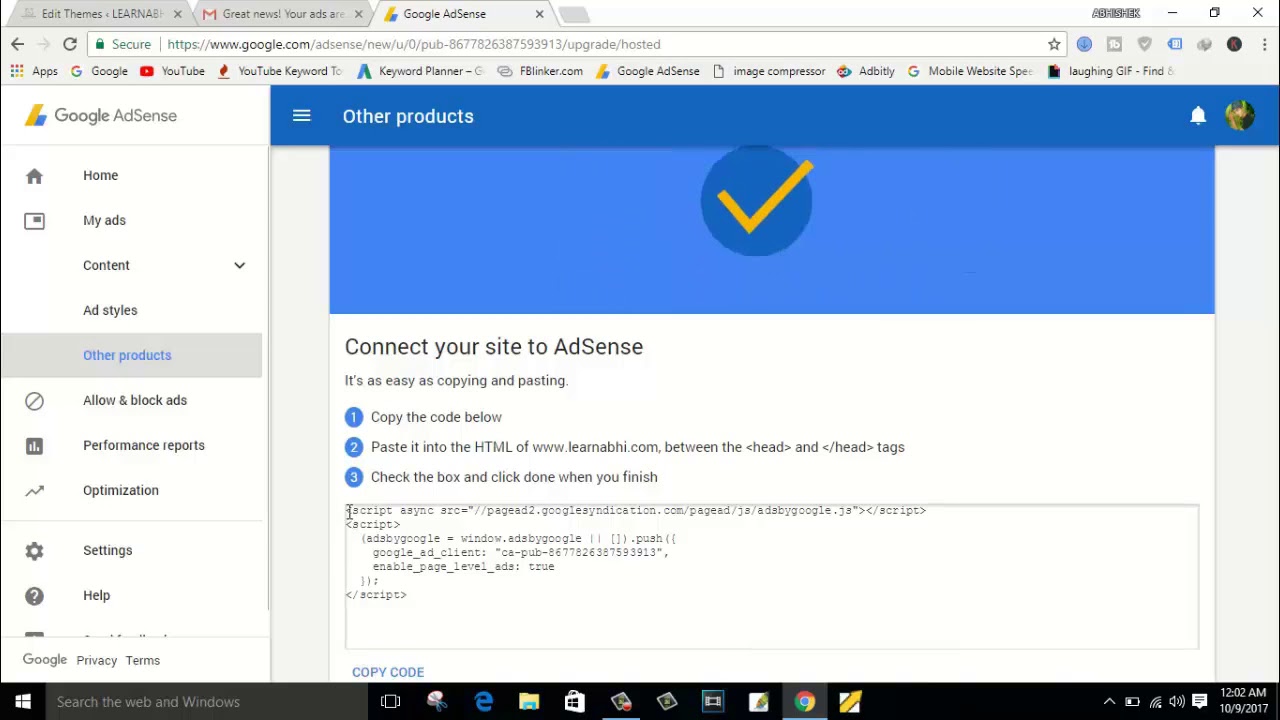Go to Home in the sidebar
This screenshot has width=1280, height=720.
100,176
